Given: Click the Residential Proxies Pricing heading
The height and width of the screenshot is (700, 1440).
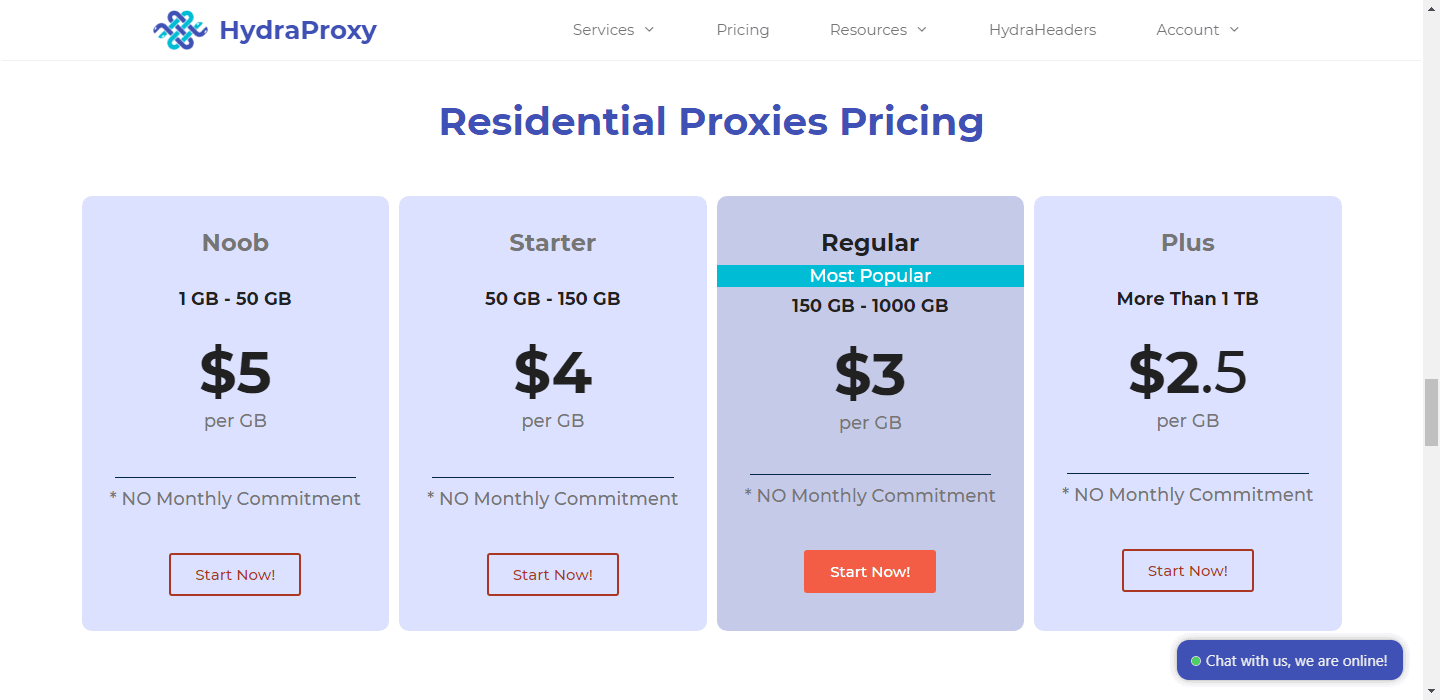Looking at the screenshot, I should [x=711, y=121].
